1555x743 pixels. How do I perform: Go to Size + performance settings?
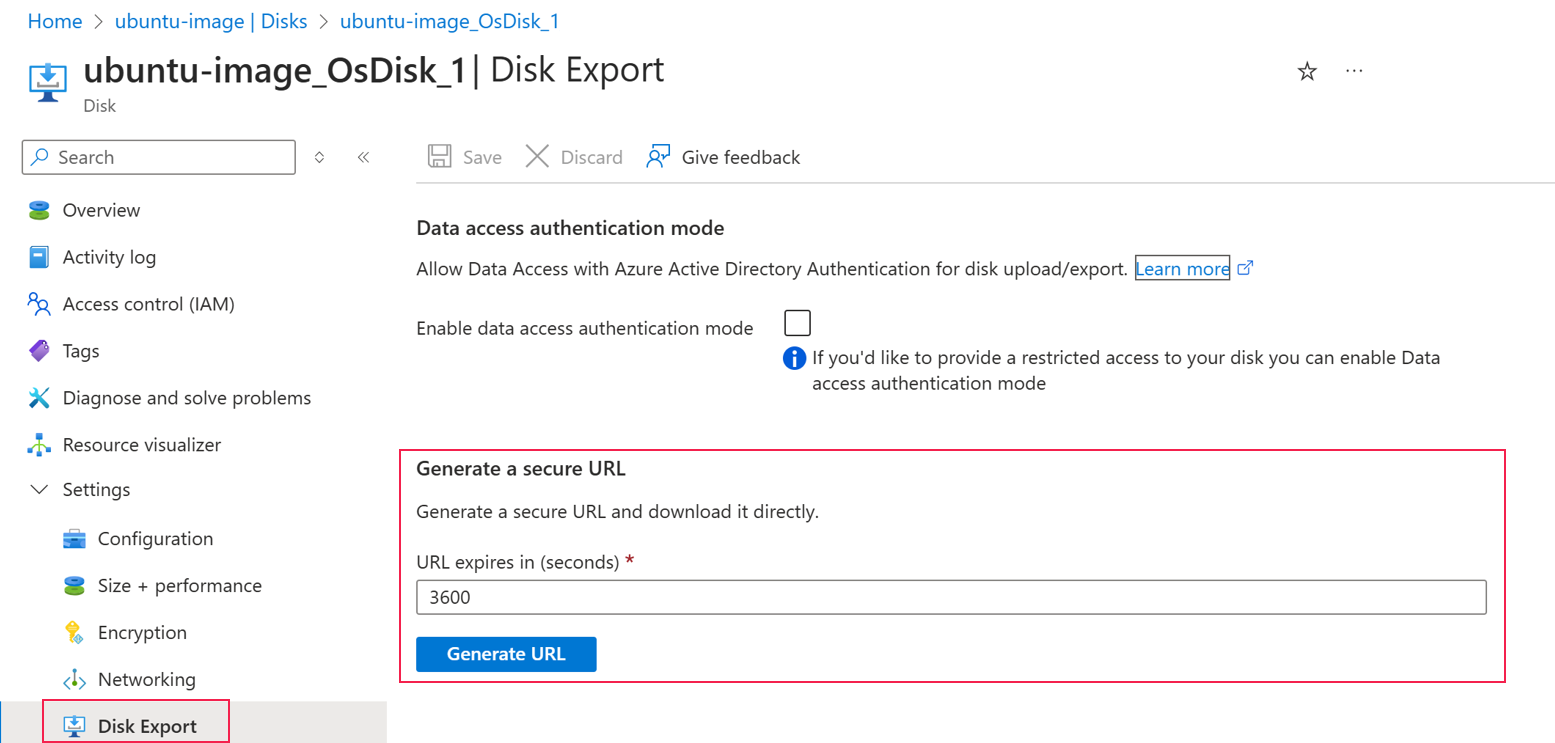coord(179,586)
